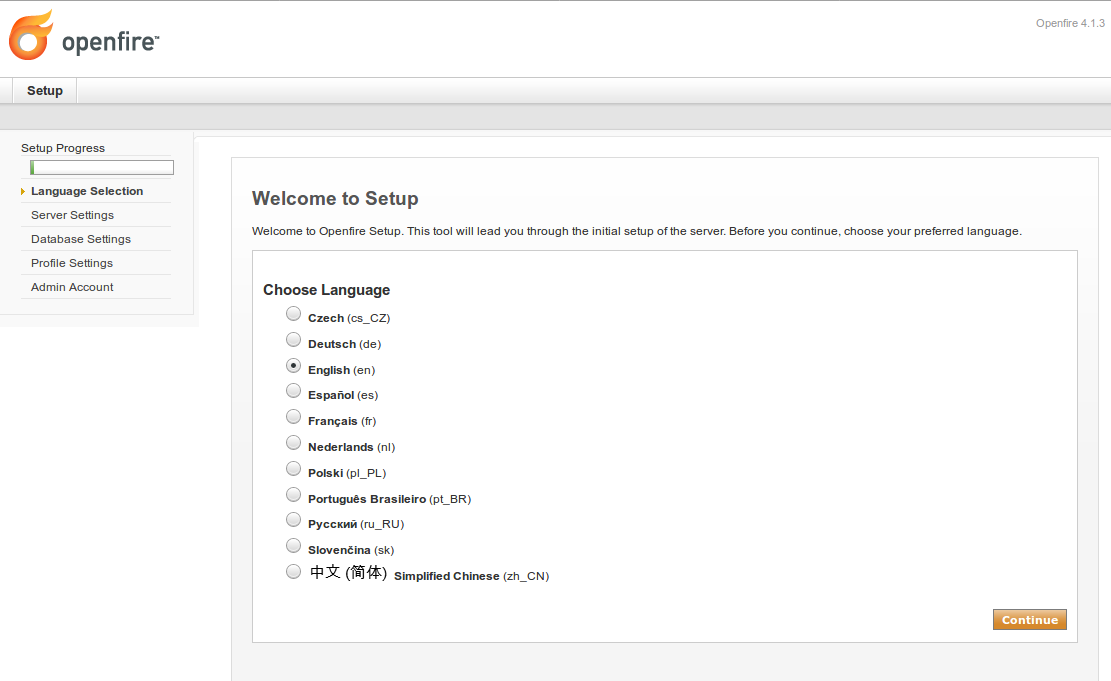Click the orange arrow beside Language Selection

(x=23, y=191)
